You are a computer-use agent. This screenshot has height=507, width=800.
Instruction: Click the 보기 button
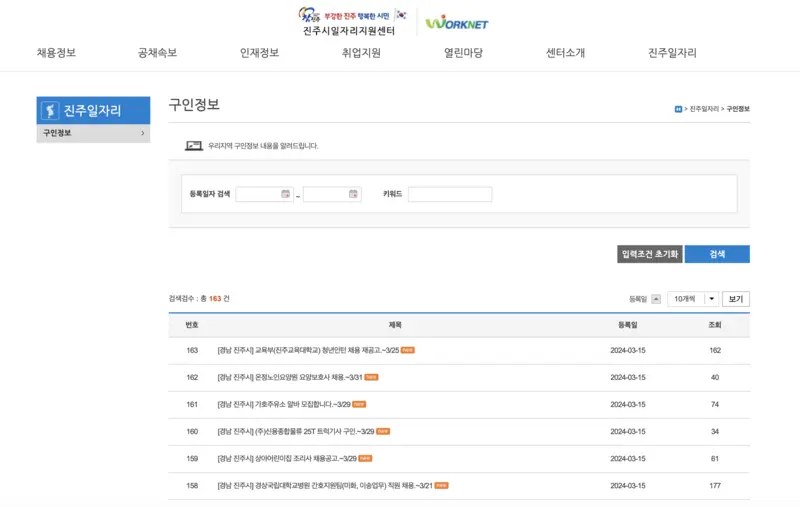coord(736,299)
